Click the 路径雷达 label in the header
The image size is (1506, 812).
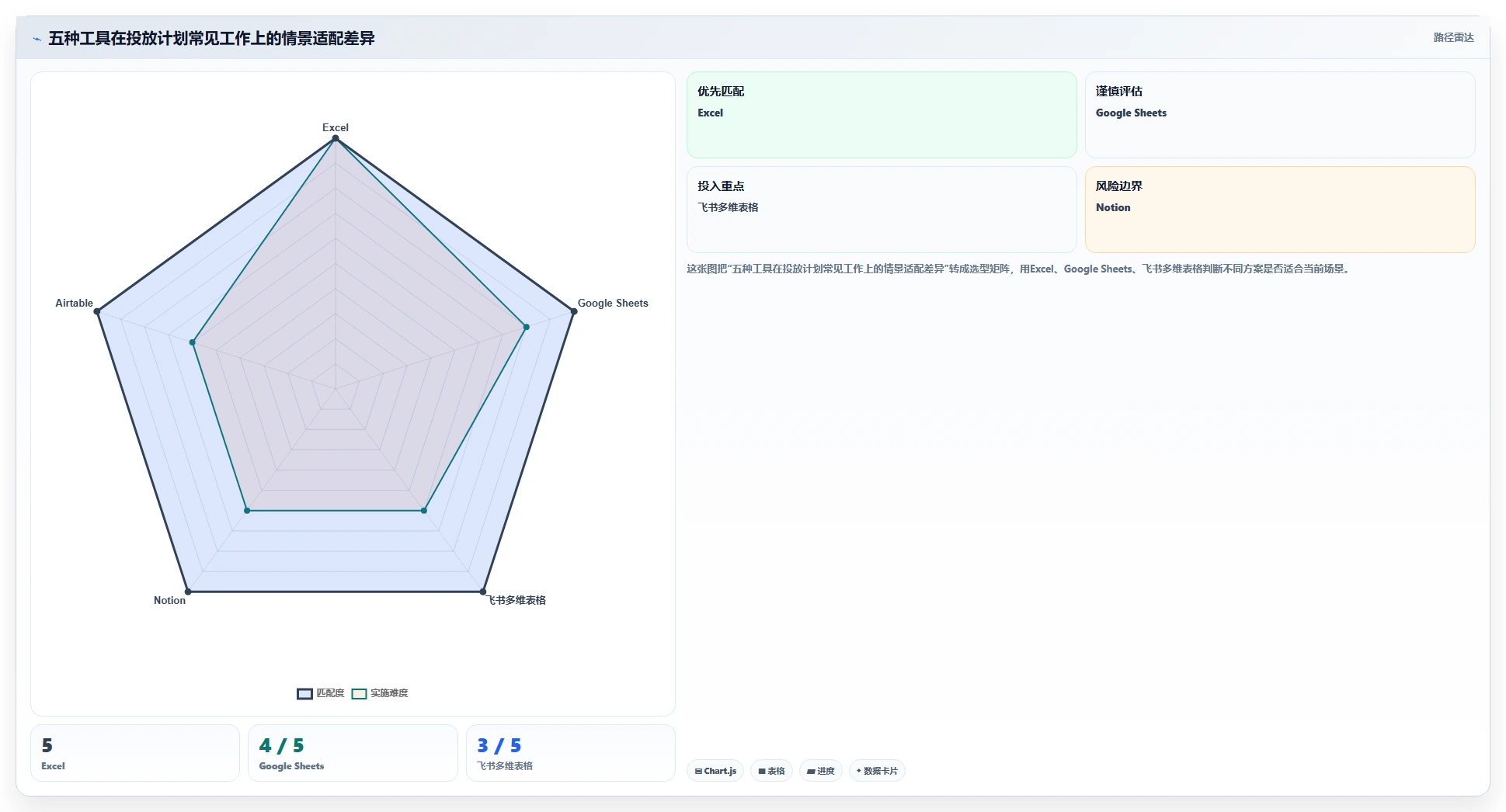point(1453,37)
